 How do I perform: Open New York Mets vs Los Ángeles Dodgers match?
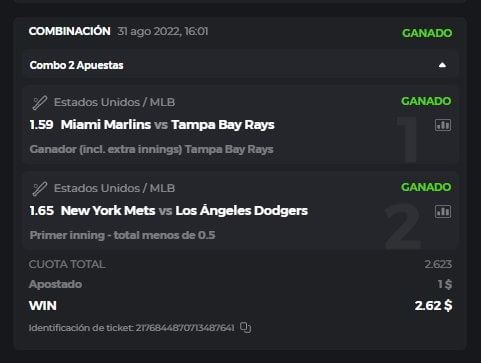tap(184, 211)
